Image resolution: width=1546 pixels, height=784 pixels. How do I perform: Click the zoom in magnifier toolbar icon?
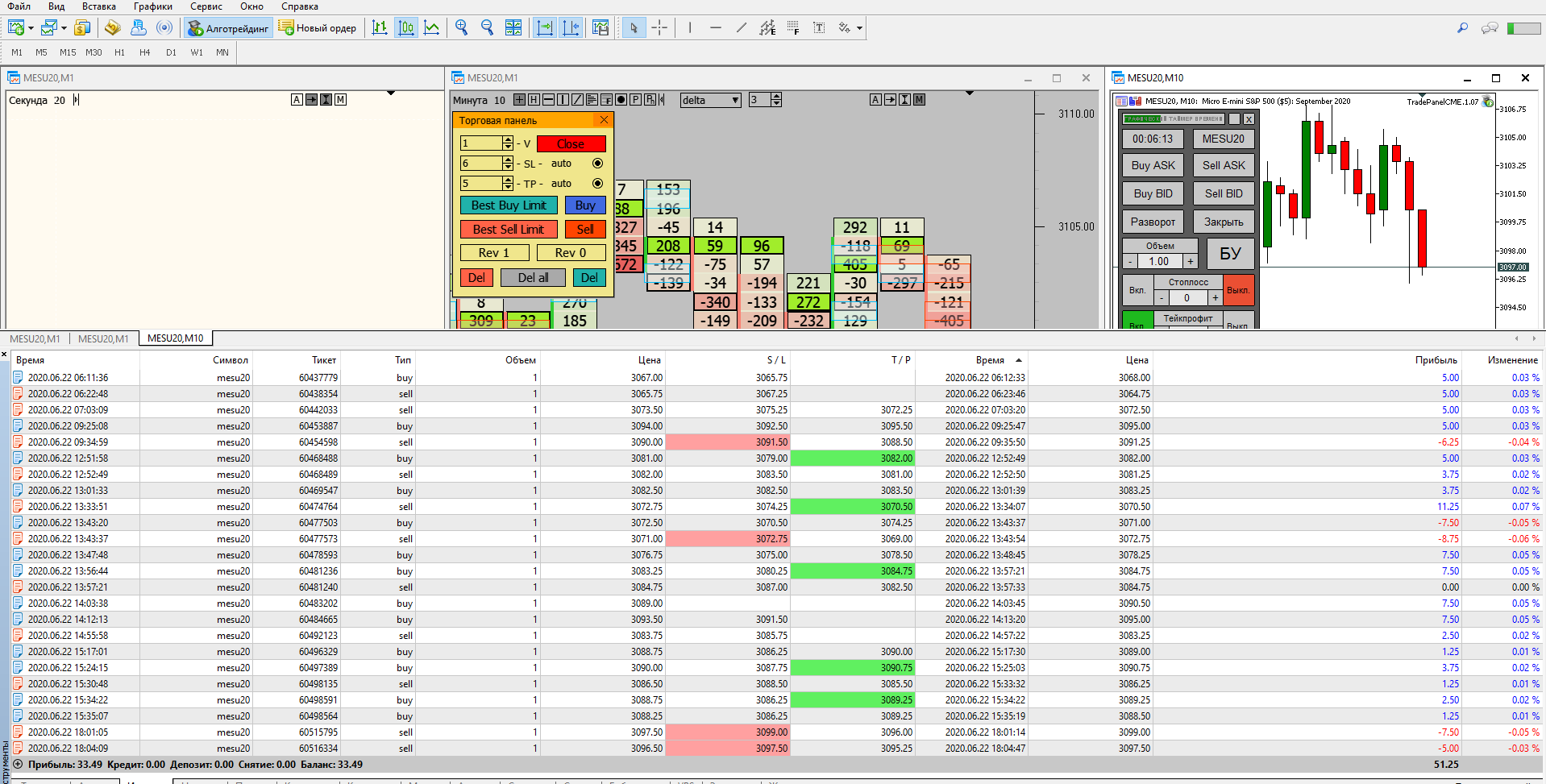pos(461,28)
